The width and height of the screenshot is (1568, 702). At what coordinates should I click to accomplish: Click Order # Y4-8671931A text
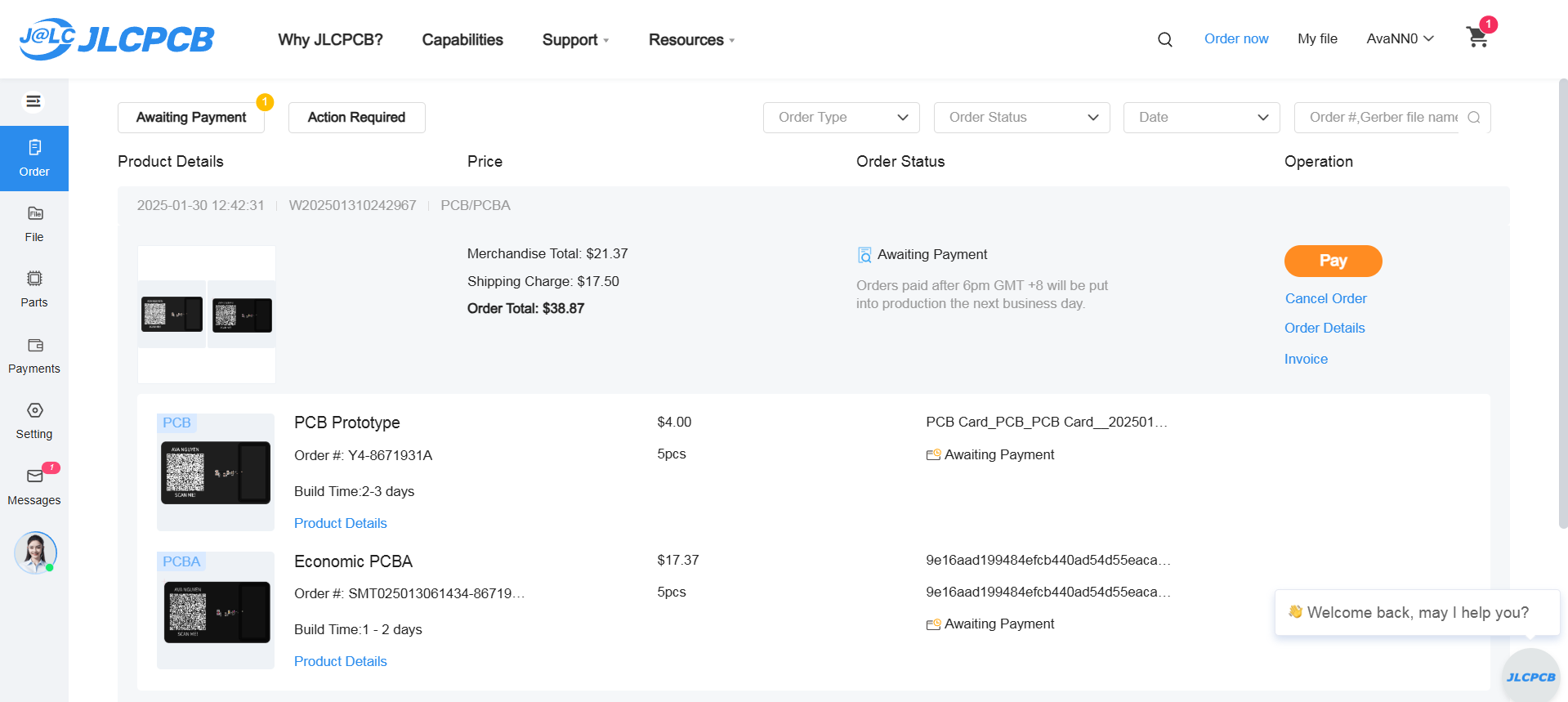(363, 455)
